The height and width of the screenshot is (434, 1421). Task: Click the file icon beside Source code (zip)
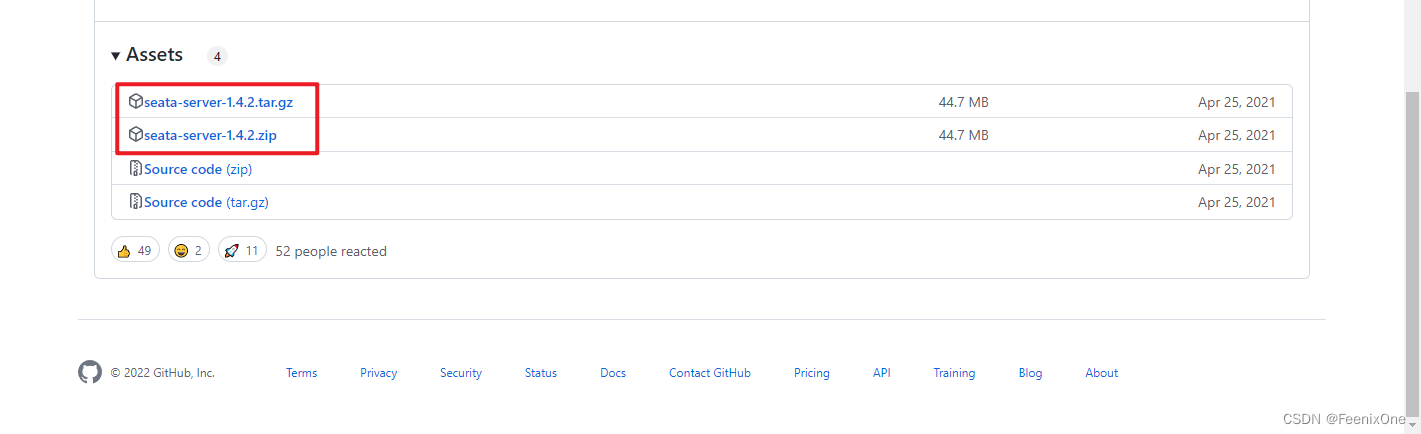[x=136, y=169]
